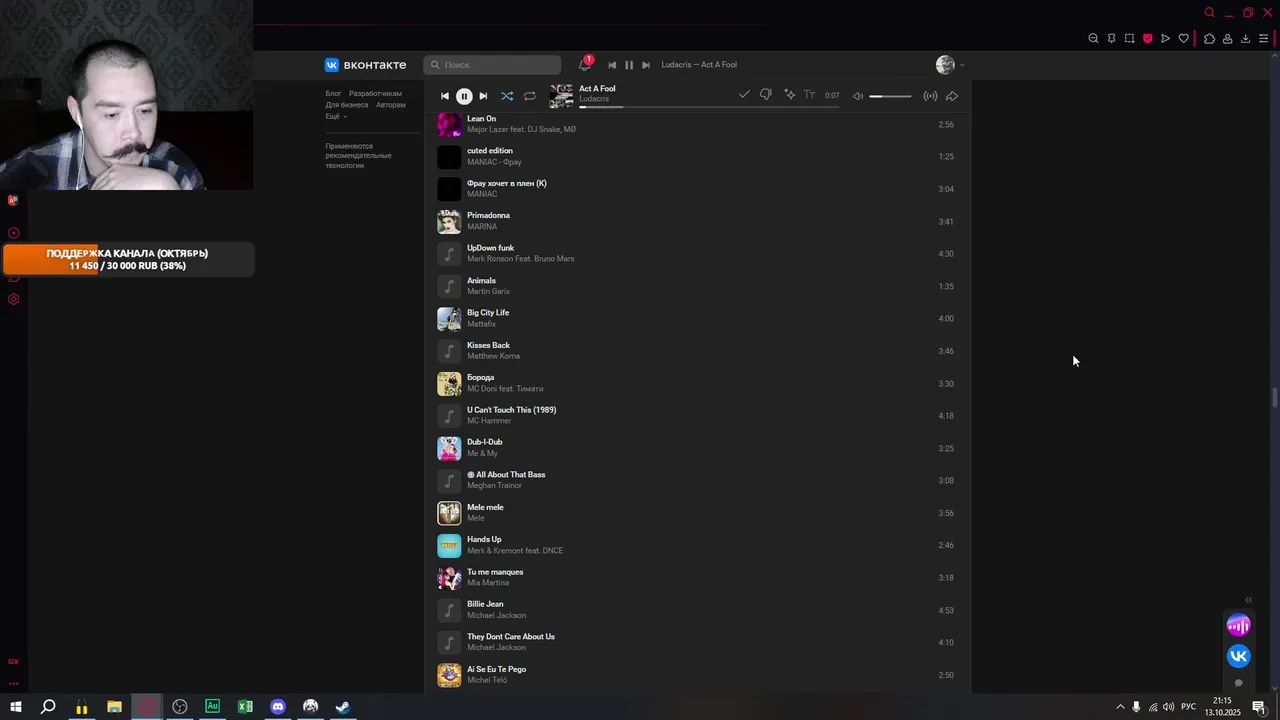The height and width of the screenshot is (720, 1280).
Task: Play Hands Up cover thumbnail
Action: pyautogui.click(x=449, y=545)
